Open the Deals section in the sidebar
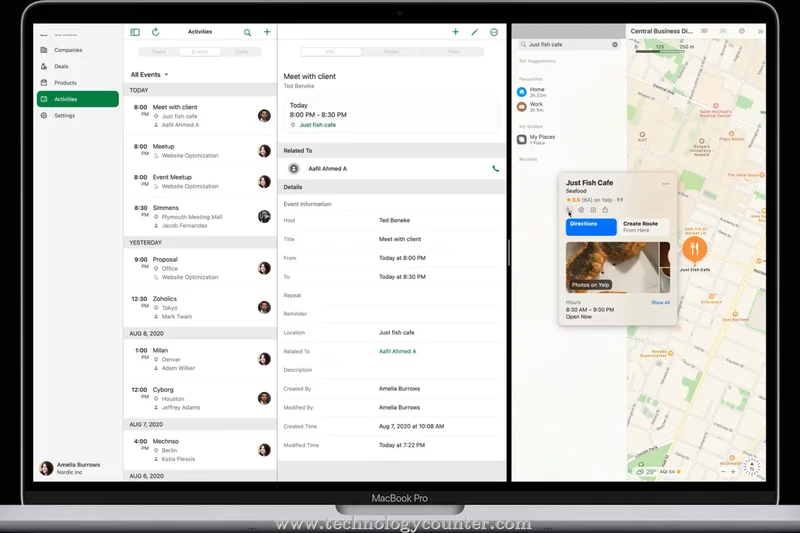 click(x=78, y=66)
